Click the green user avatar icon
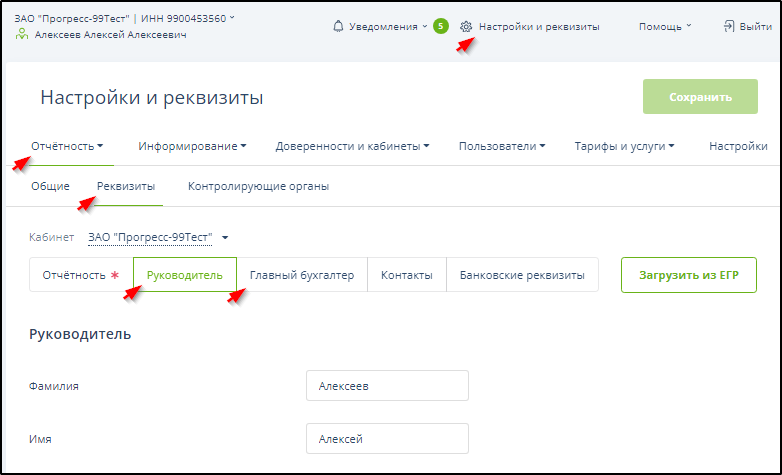The height and width of the screenshot is (475, 782). (22, 34)
